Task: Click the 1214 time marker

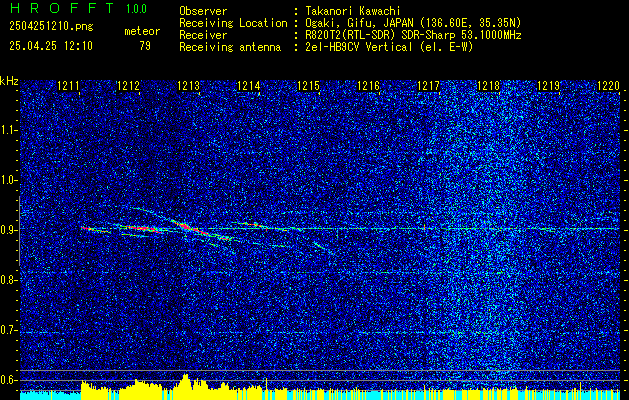Action: click(x=248, y=86)
